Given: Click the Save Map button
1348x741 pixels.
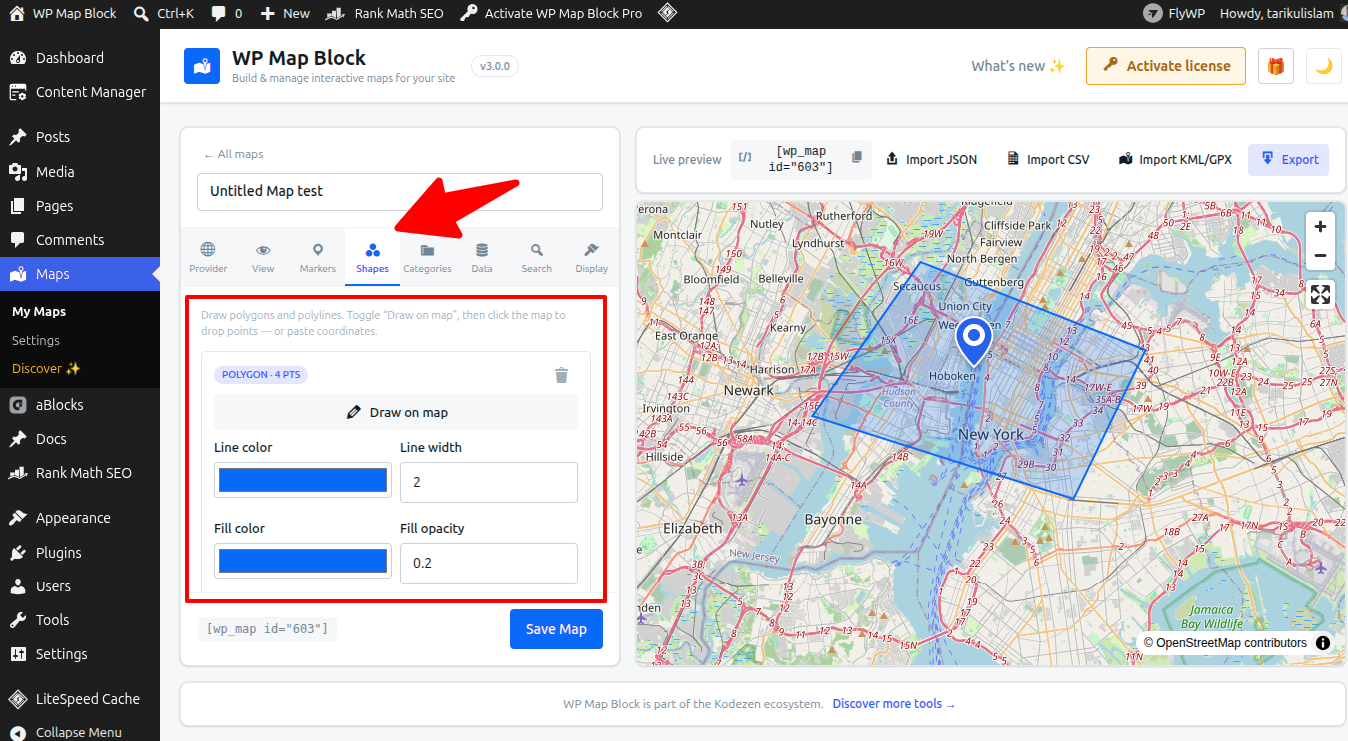Looking at the screenshot, I should [556, 629].
